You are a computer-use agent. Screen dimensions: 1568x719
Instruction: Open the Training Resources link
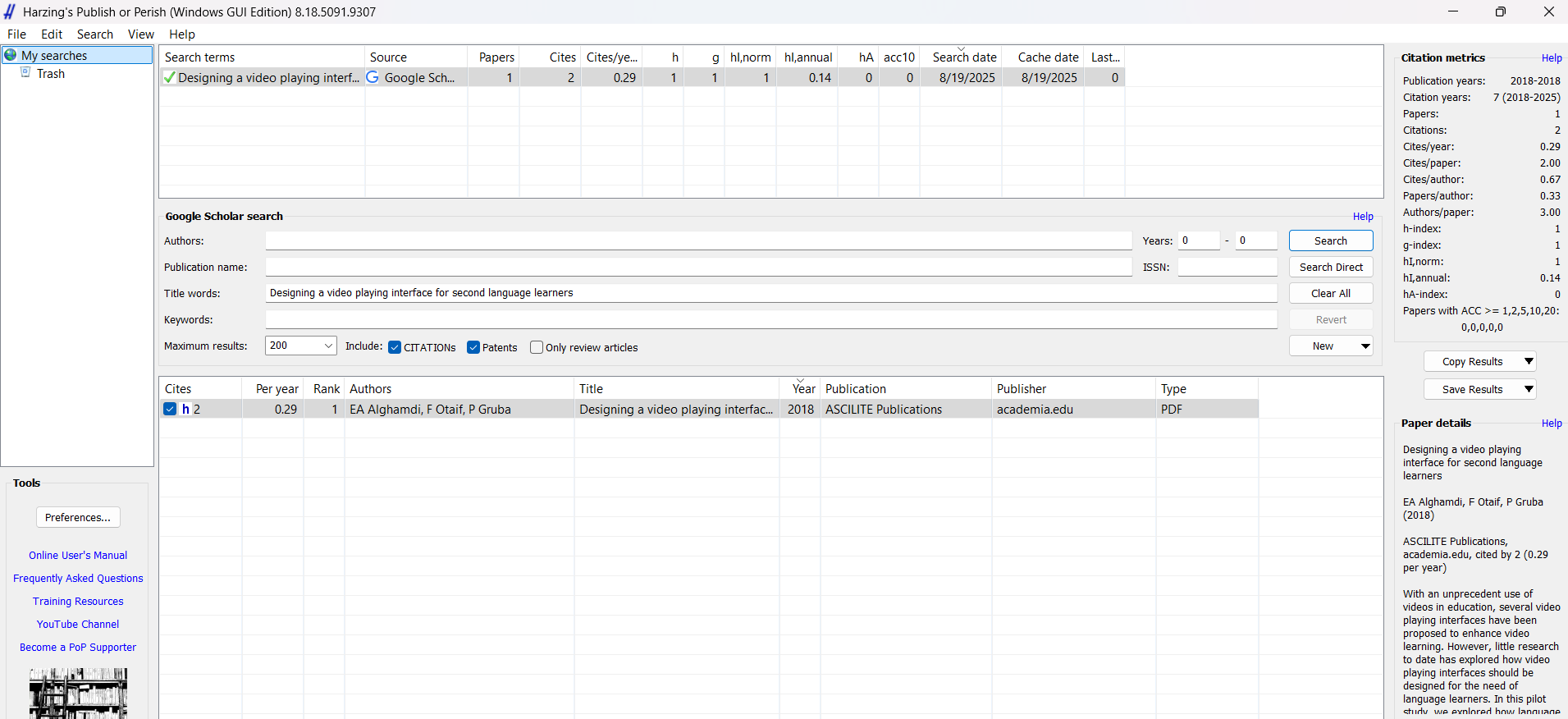(x=78, y=602)
